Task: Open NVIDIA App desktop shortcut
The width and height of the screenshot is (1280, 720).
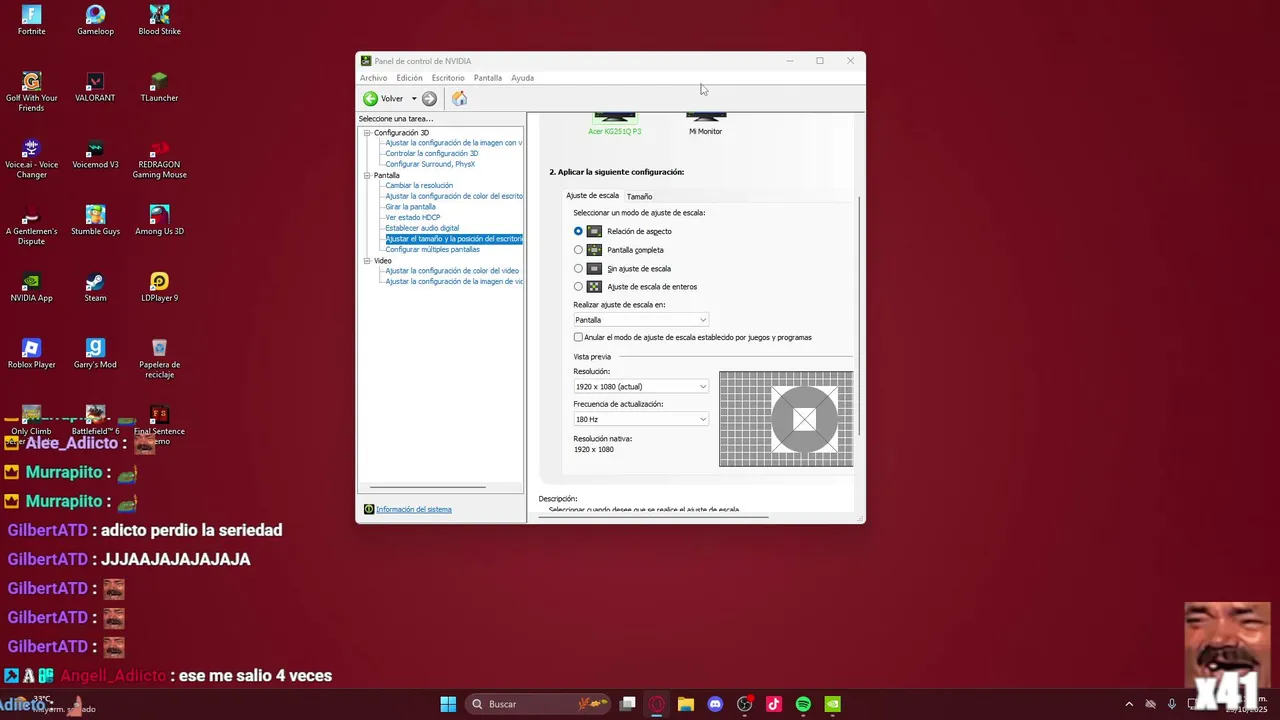Action: tap(31, 287)
